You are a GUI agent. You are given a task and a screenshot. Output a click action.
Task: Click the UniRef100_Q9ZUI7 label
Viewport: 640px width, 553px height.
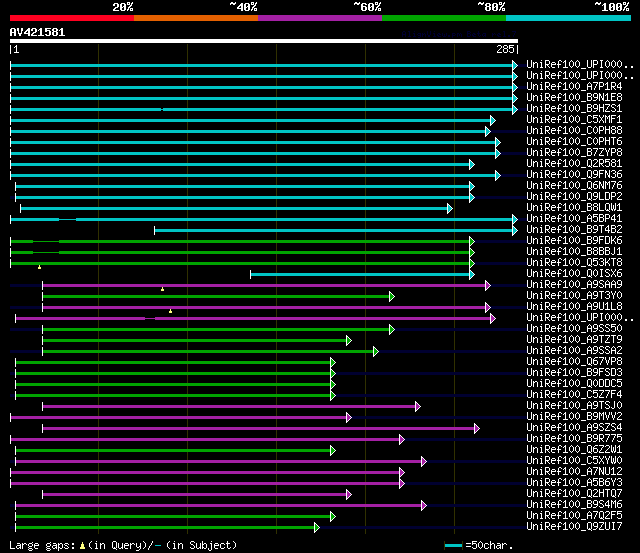(574, 527)
